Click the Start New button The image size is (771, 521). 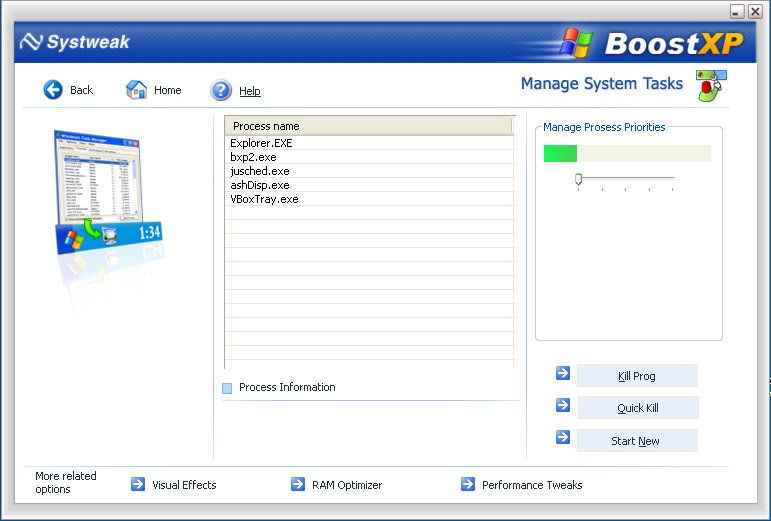point(637,441)
